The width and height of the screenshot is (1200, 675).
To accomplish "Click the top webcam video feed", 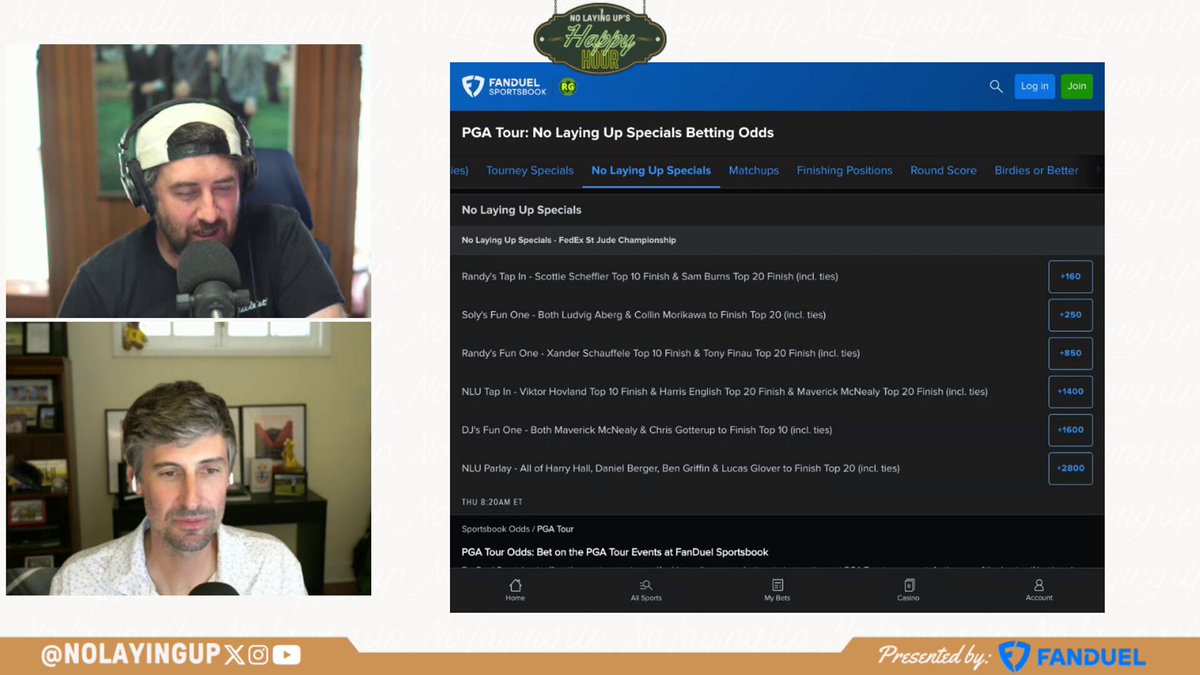I will click(x=189, y=181).
